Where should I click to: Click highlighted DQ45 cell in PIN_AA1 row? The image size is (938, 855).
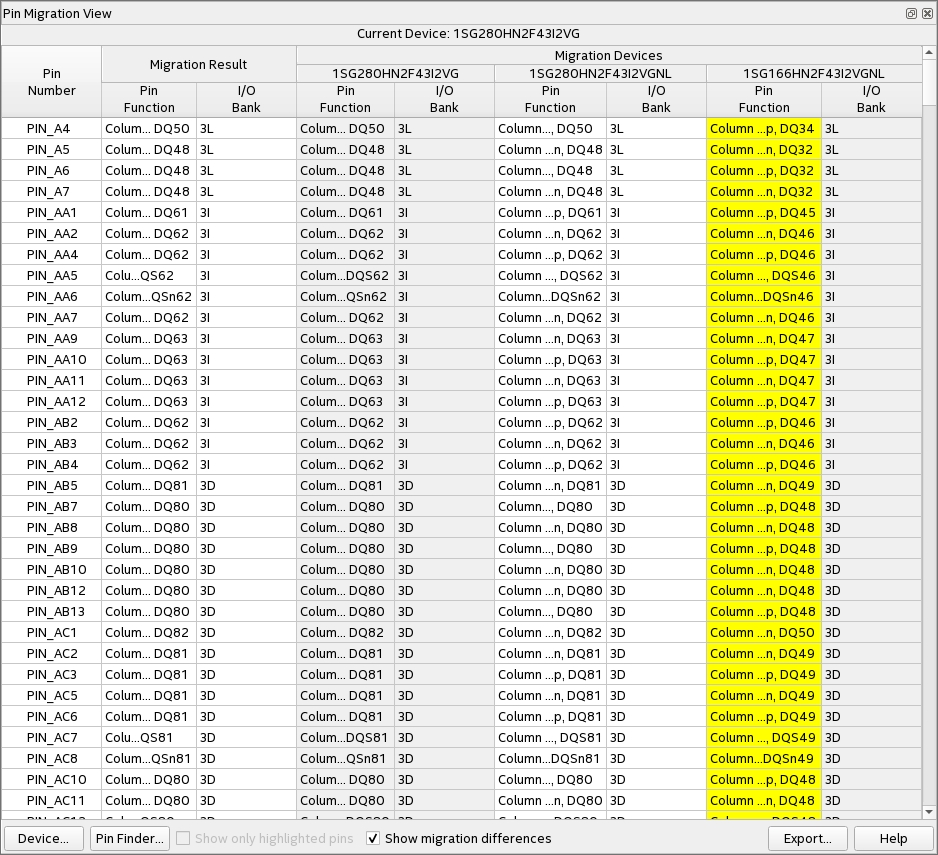click(764, 212)
